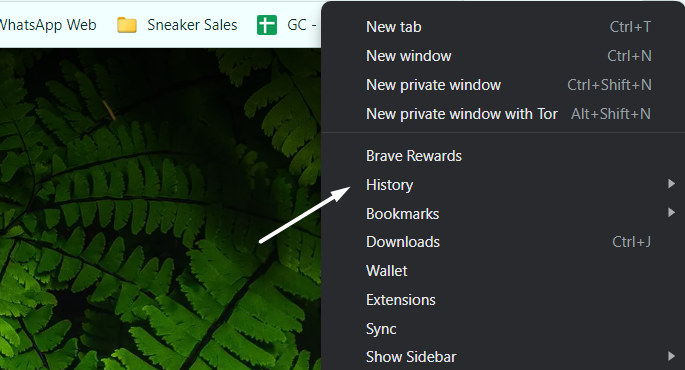Select New tab from the menu
685x370 pixels.
click(x=503, y=27)
